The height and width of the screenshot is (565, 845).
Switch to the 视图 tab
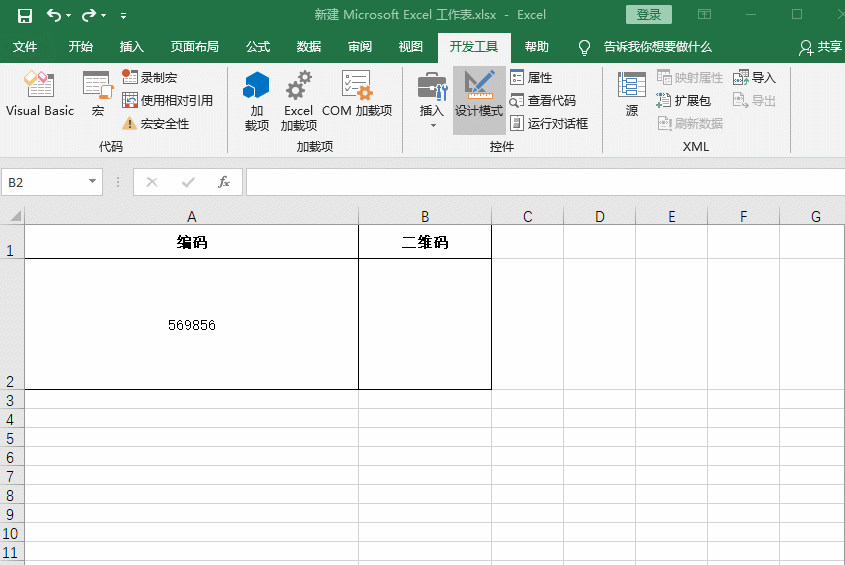coord(411,47)
